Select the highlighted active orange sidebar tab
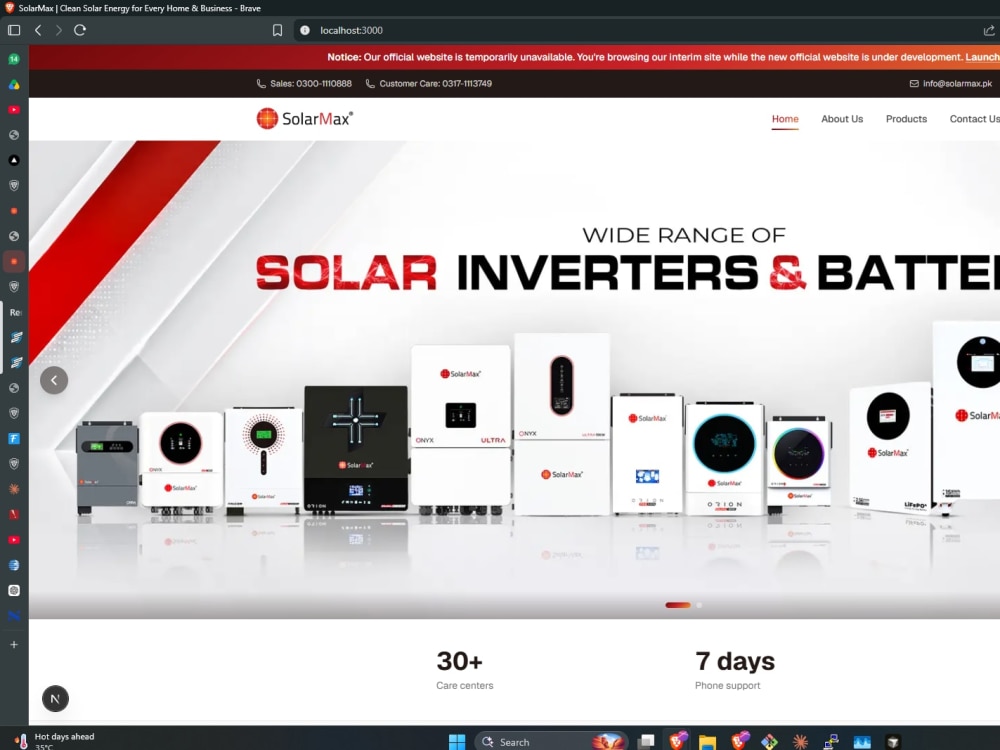1000x750 pixels. tap(14, 261)
